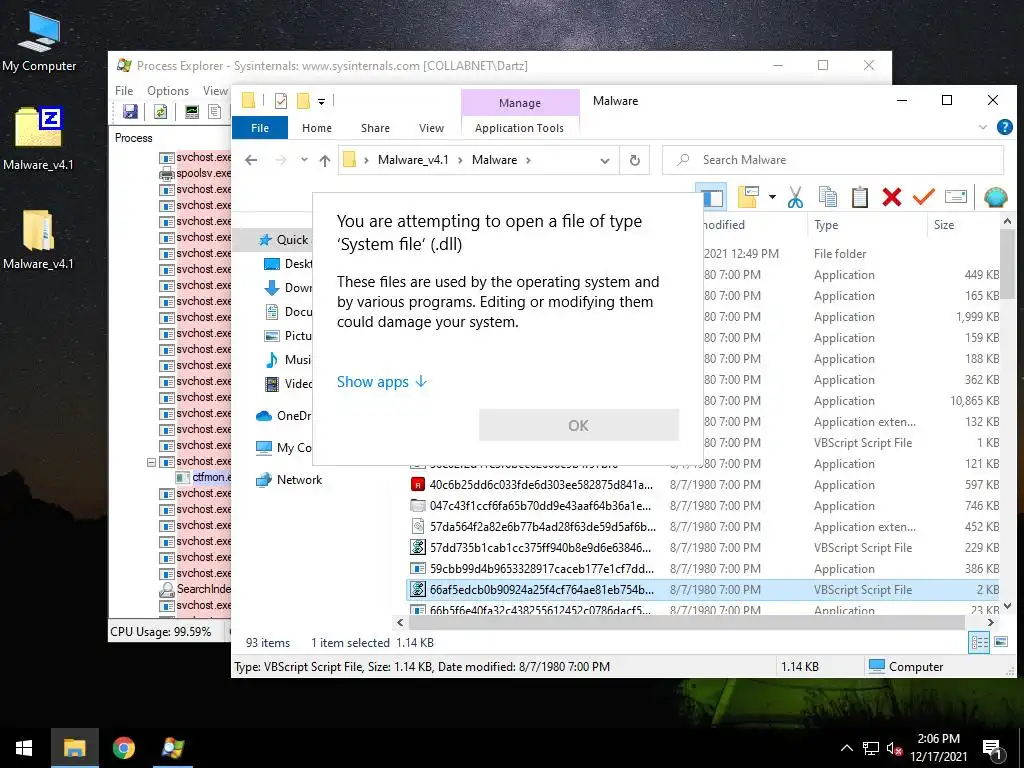Switch to details view toggle in status bar

(x=980, y=643)
